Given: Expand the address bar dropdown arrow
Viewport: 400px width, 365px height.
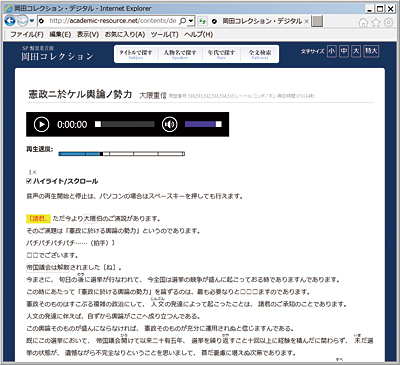Looking at the screenshot, I should (x=191, y=21).
